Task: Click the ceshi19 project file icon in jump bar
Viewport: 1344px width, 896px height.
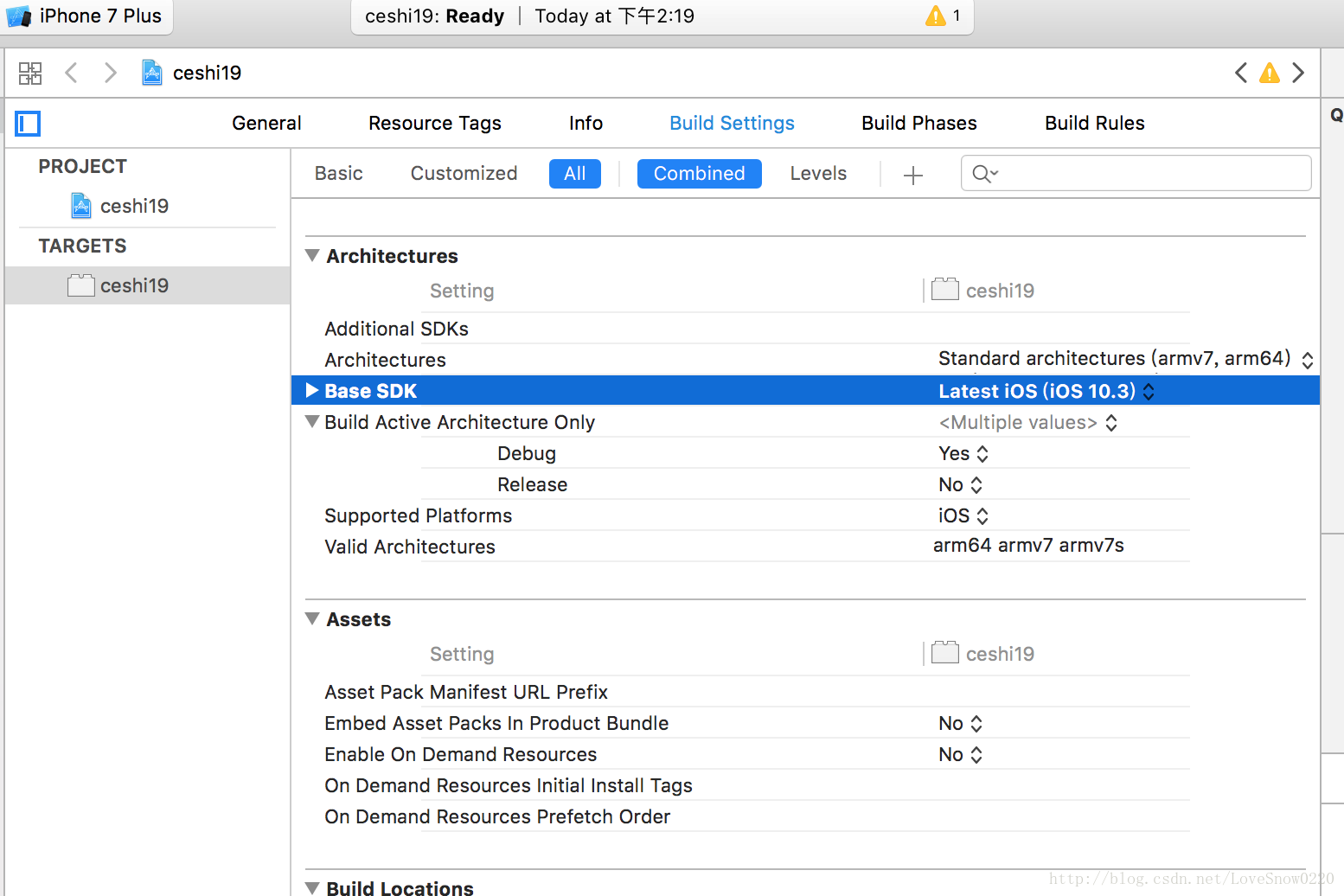Action: (152, 73)
